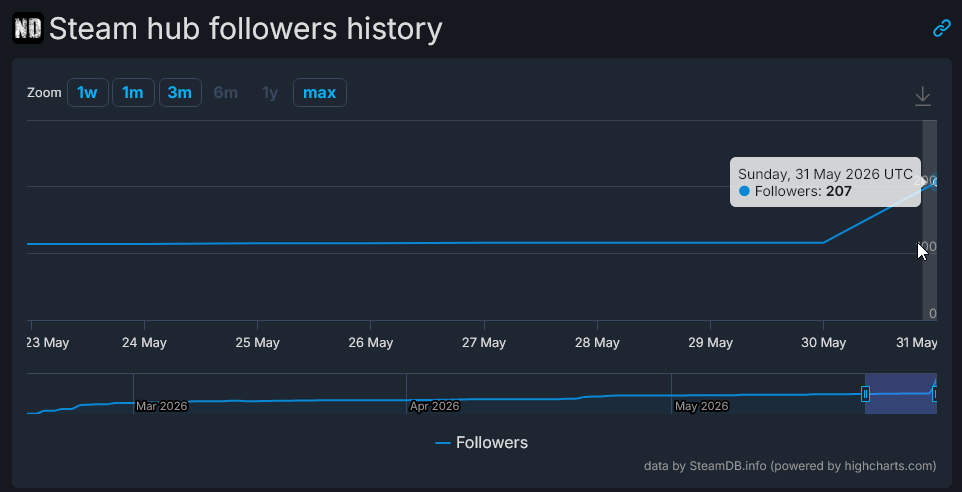
Task: Open the chart download menu icon
Action: (x=923, y=96)
